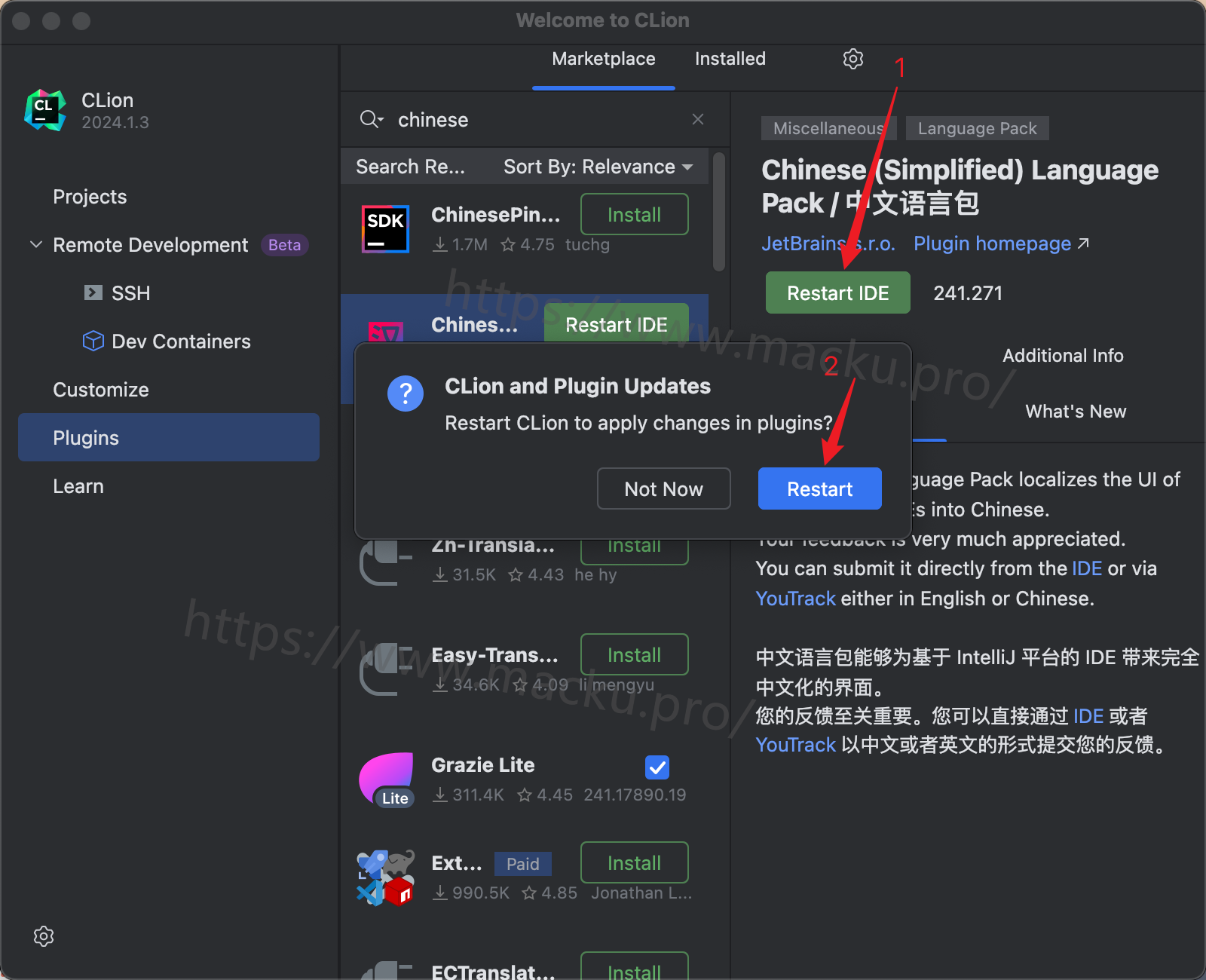This screenshot has width=1206, height=980.
Task: Open plugin settings gear next to Installed tab
Action: [x=852, y=59]
